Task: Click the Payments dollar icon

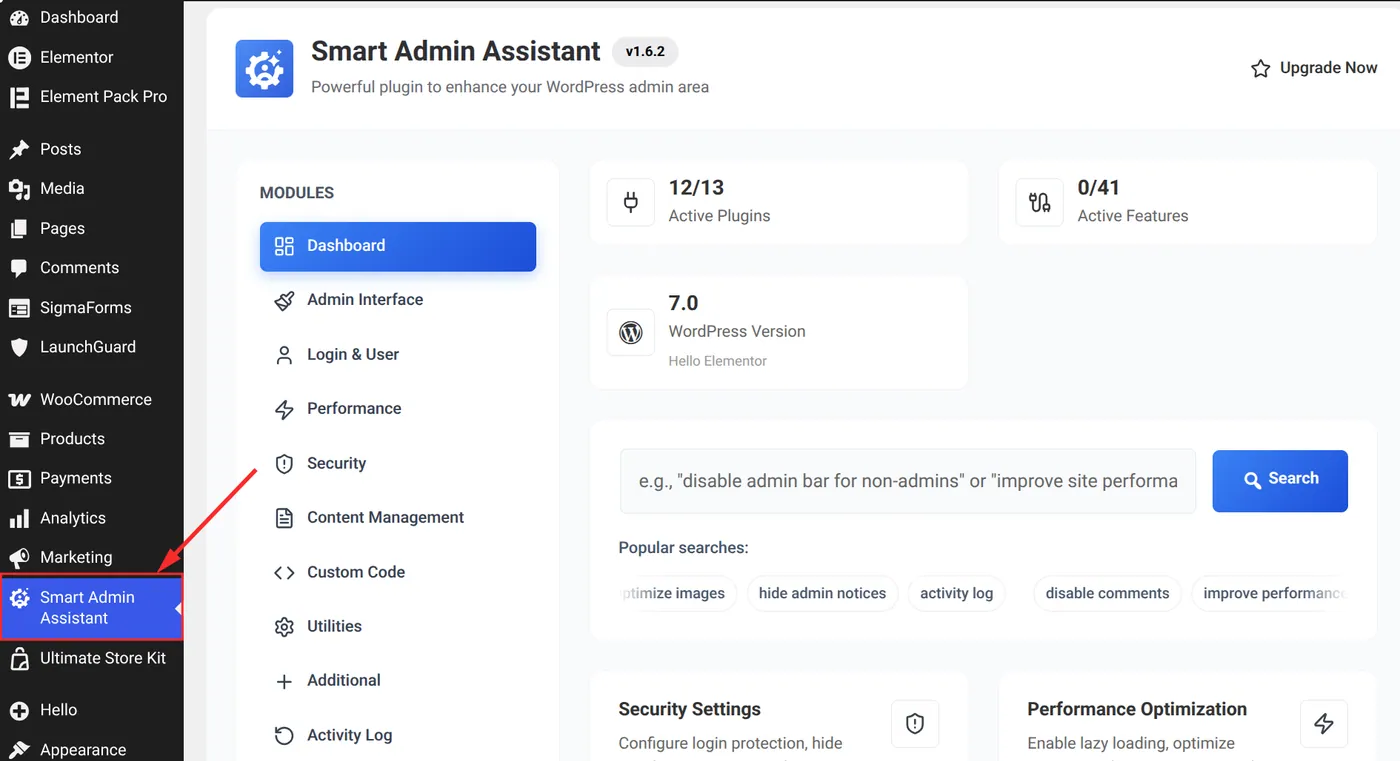Action: tap(19, 478)
